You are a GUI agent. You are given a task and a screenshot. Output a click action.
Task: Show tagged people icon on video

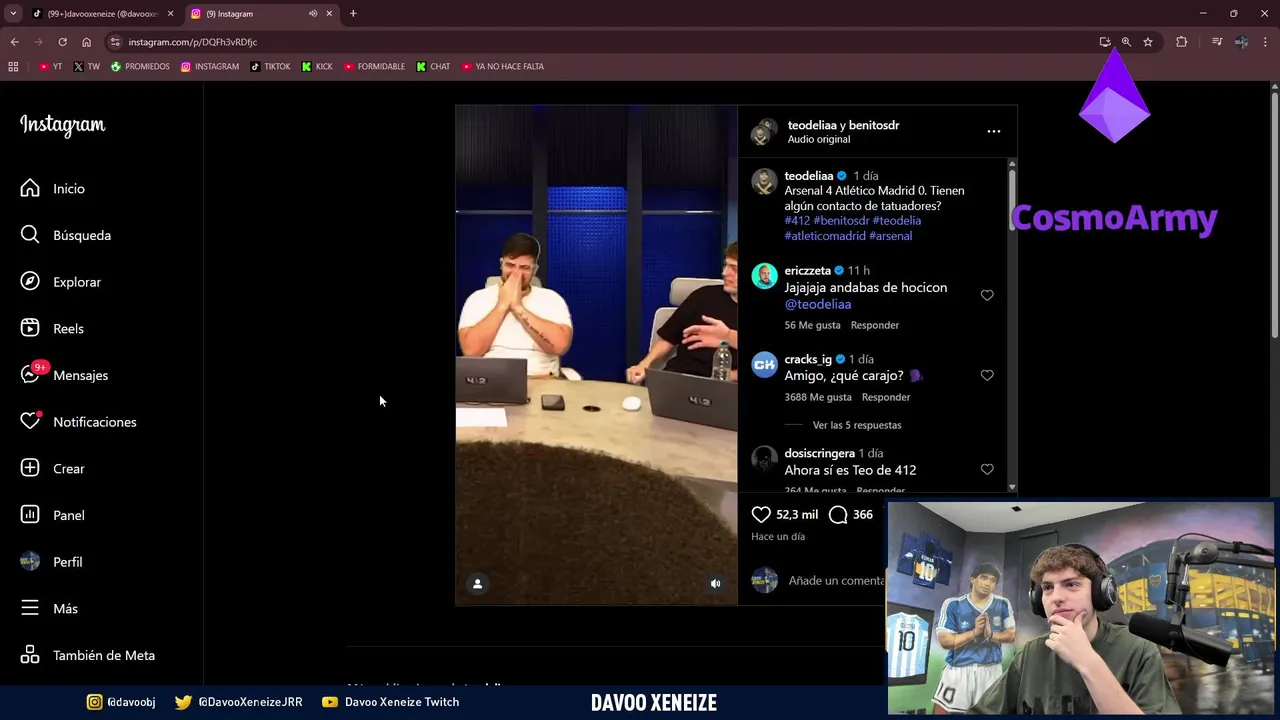tap(477, 584)
